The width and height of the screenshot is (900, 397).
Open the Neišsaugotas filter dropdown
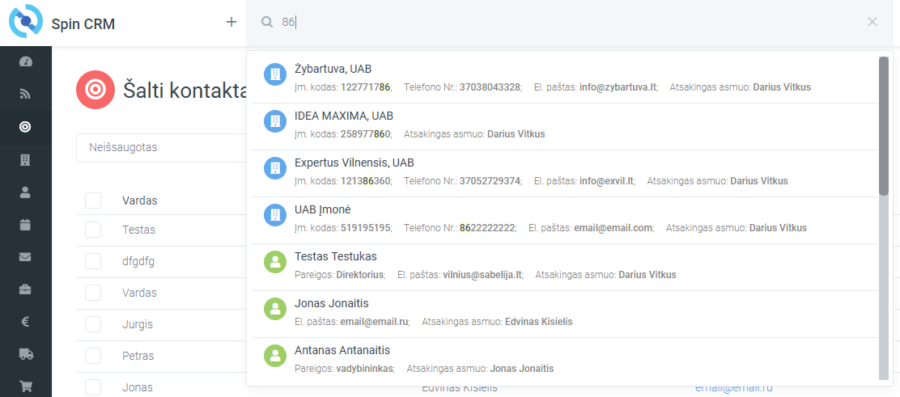click(x=161, y=148)
